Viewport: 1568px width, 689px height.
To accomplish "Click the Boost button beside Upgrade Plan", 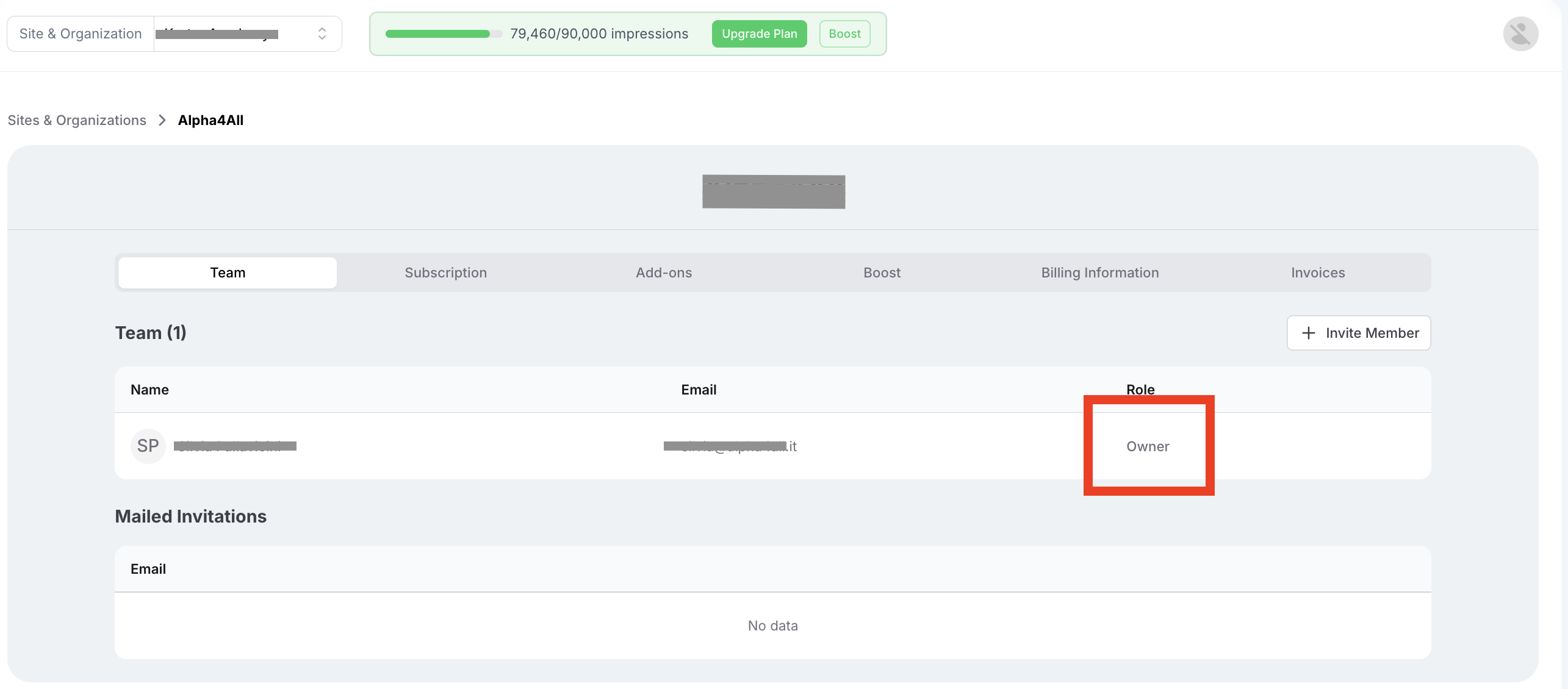I will (844, 34).
